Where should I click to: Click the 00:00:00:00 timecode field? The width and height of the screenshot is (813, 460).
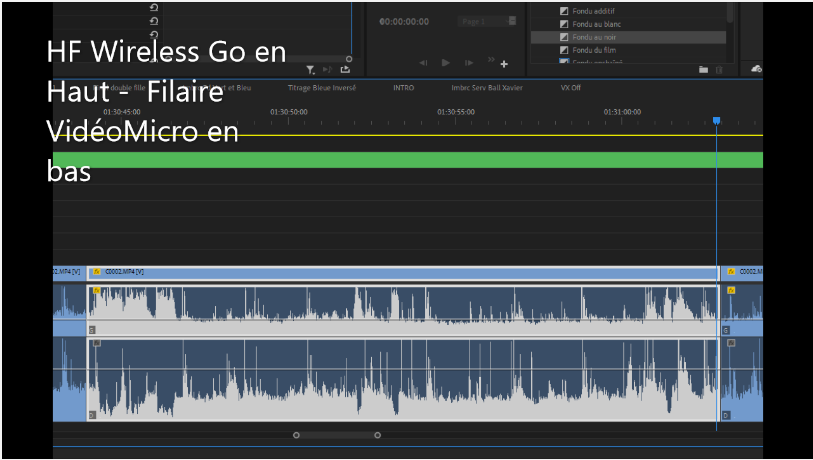click(x=404, y=22)
